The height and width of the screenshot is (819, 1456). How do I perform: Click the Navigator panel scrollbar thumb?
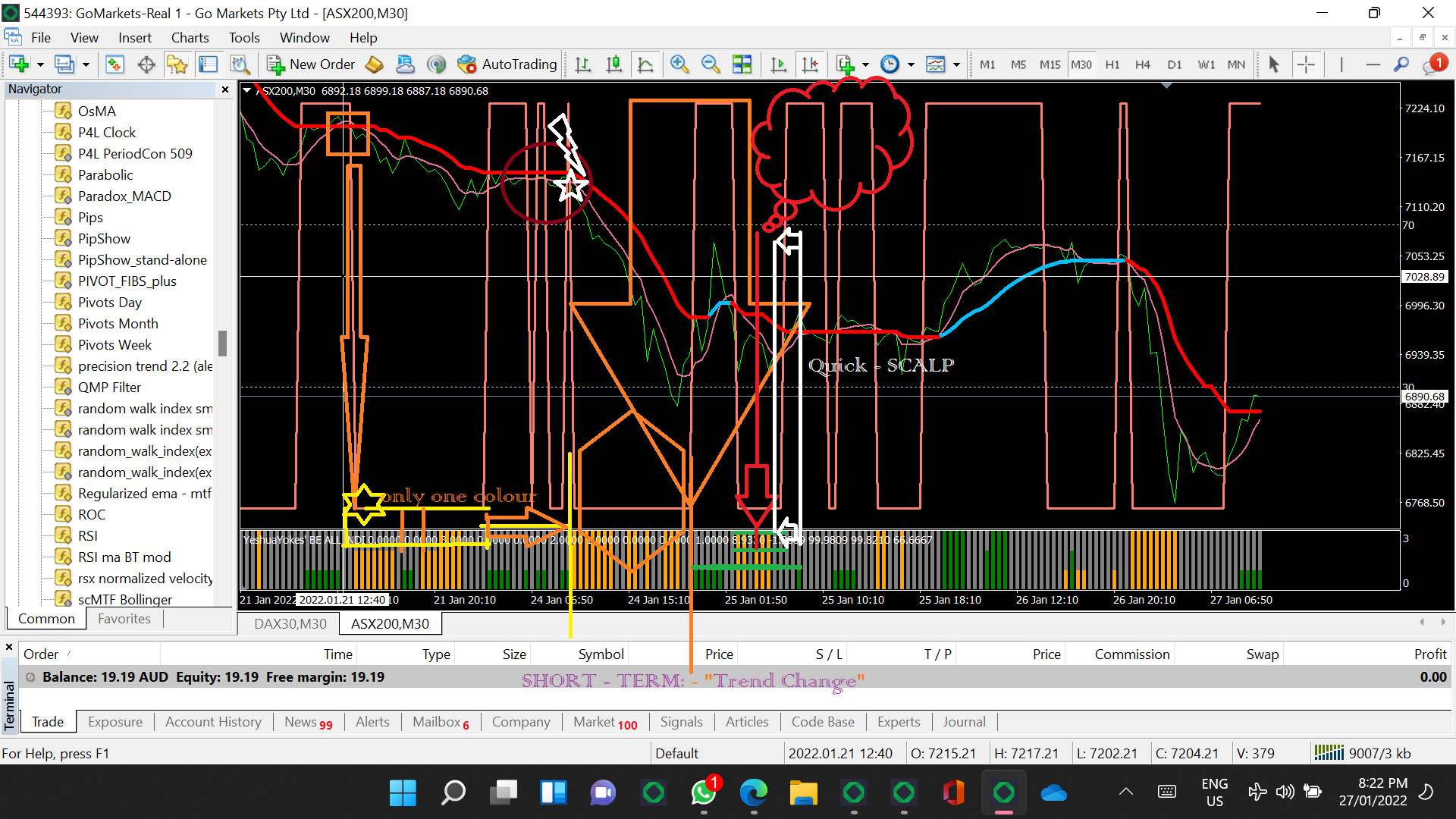[x=222, y=343]
